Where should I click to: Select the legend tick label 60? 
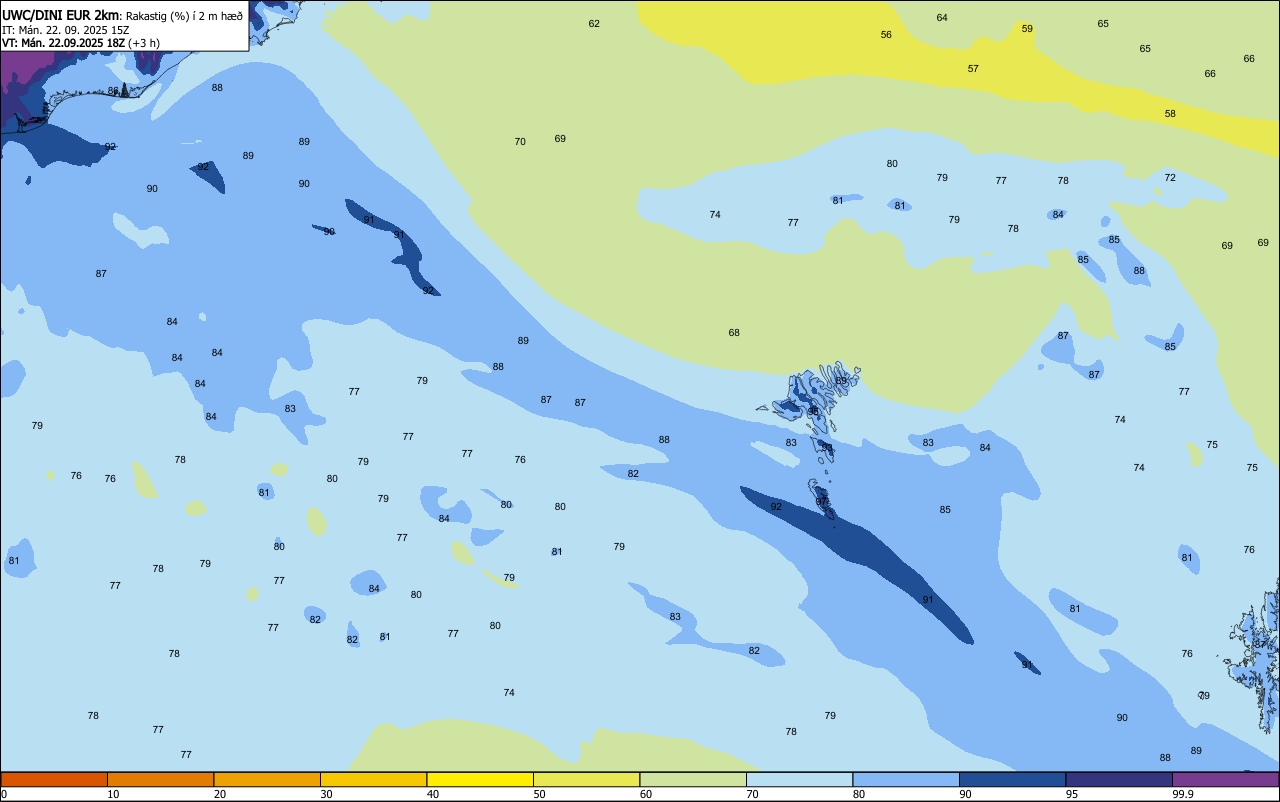[645, 794]
